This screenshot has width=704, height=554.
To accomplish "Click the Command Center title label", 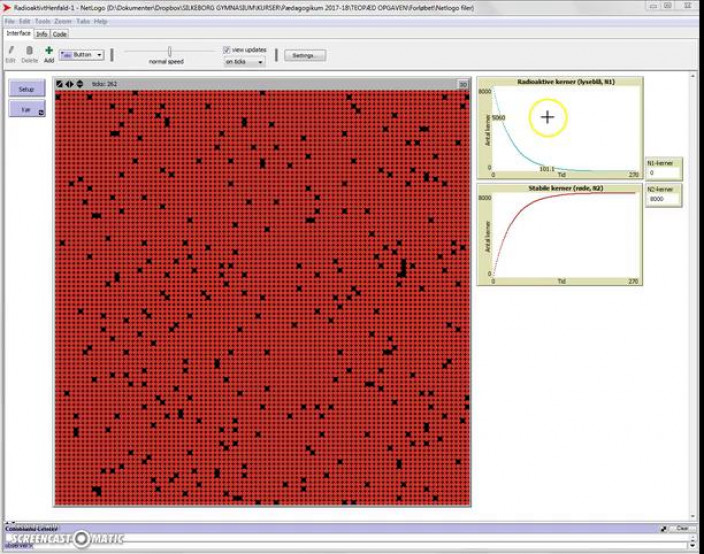I will pyautogui.click(x=31, y=529).
